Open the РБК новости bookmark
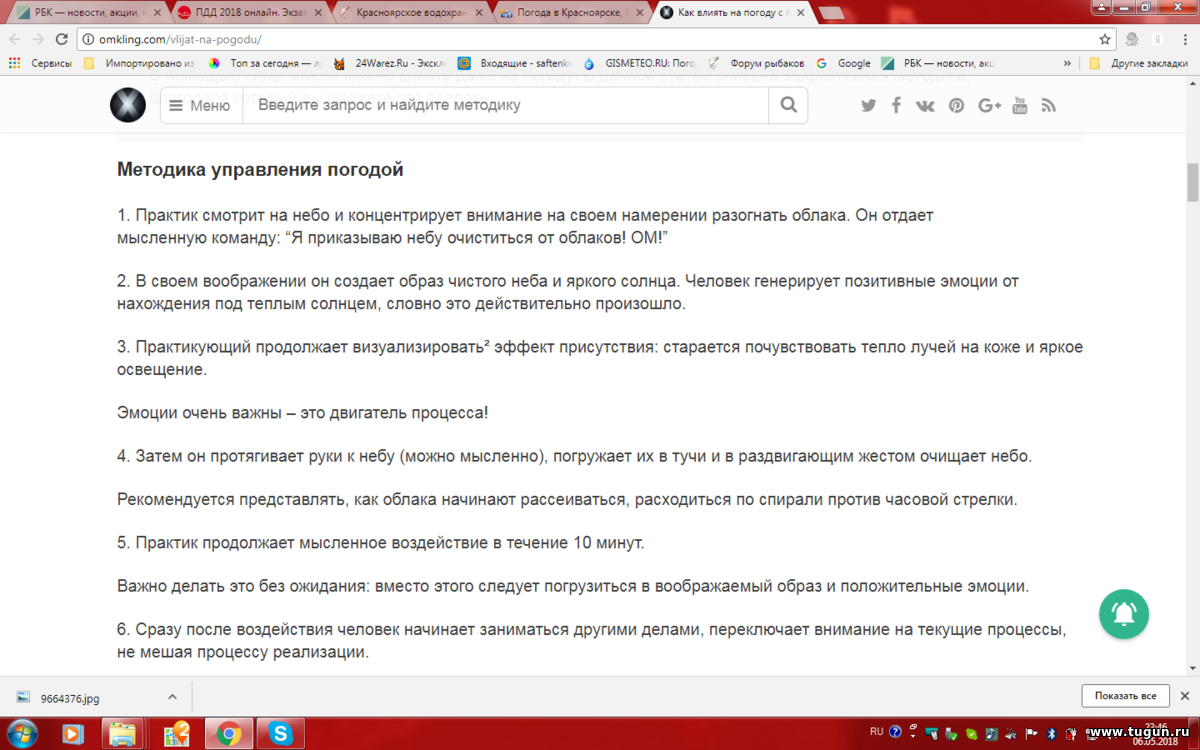Screen dimensions: 1200x750 (938, 63)
